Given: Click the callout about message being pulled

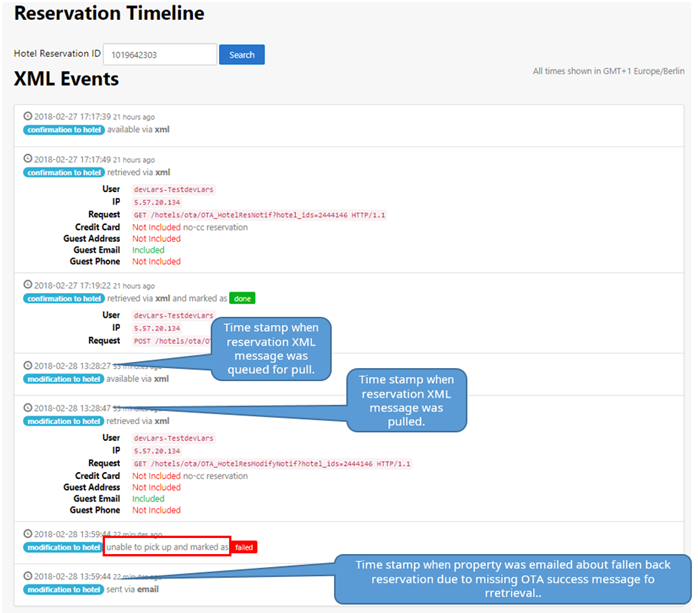Looking at the screenshot, I should (x=406, y=401).
